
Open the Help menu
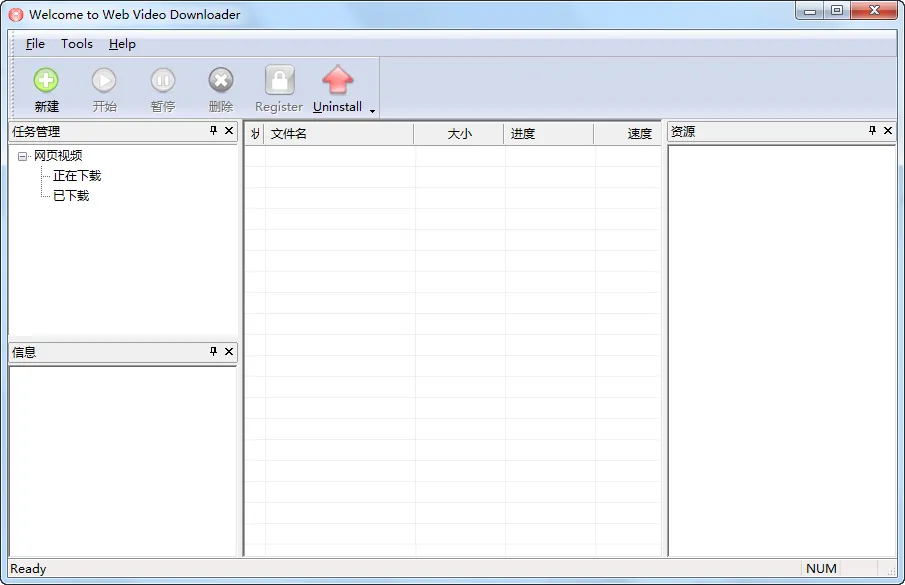click(x=122, y=44)
